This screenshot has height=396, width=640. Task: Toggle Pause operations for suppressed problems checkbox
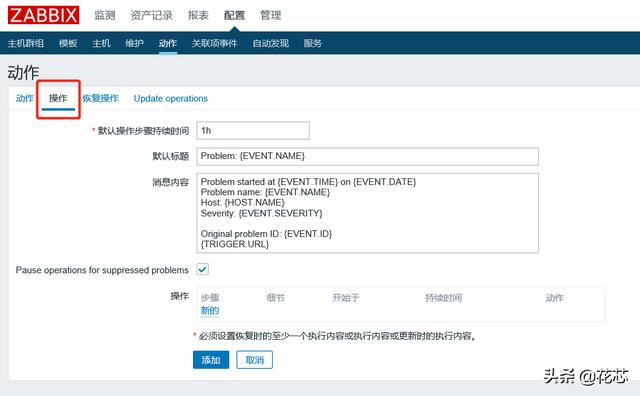202,269
